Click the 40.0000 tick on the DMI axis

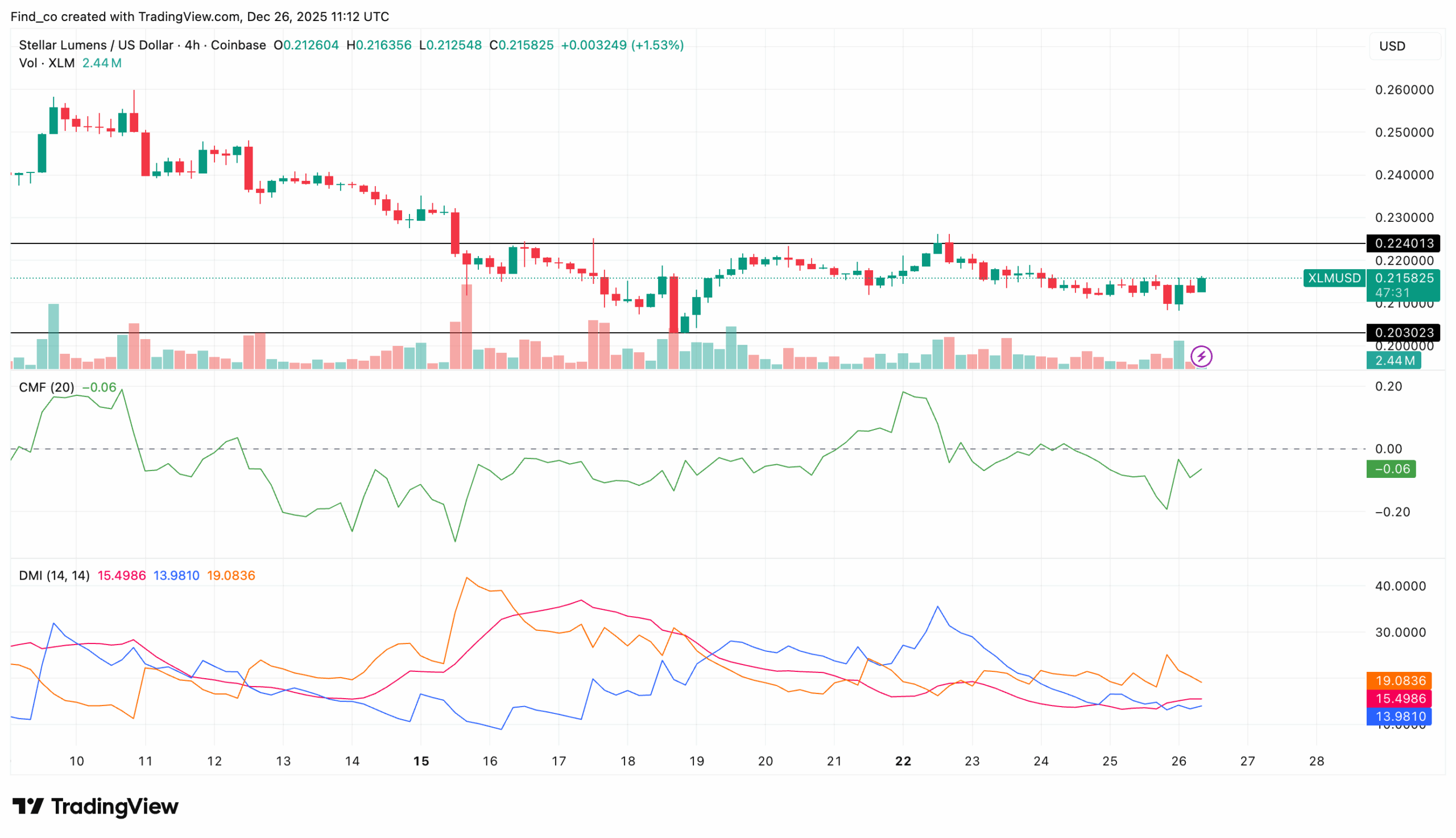coord(1400,587)
